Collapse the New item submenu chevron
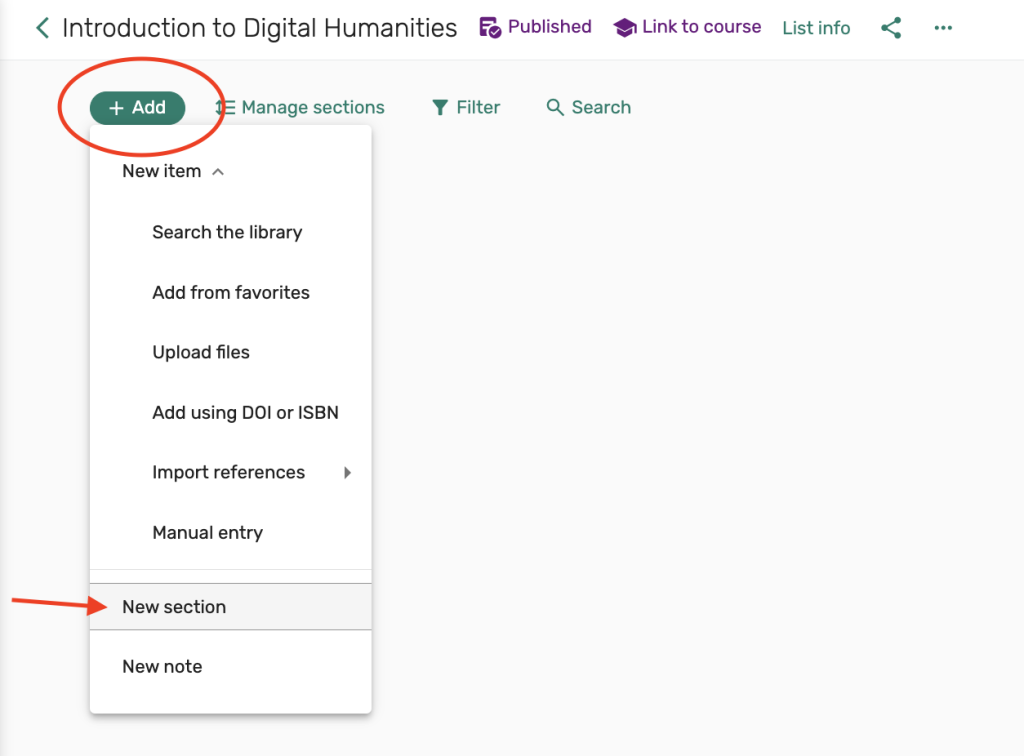Image resolution: width=1024 pixels, height=756 pixels. 218,172
